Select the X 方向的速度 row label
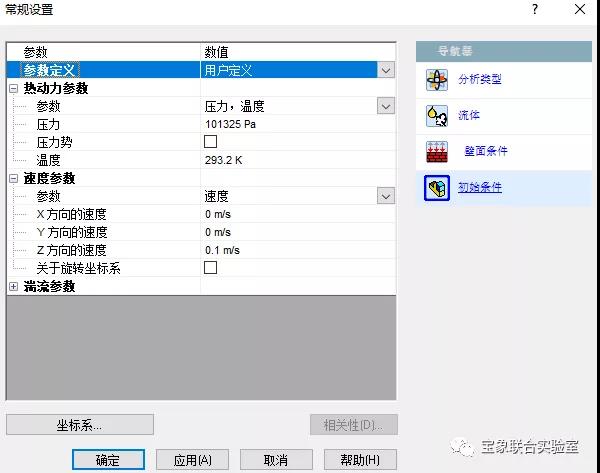 pyautogui.click(x=72, y=214)
